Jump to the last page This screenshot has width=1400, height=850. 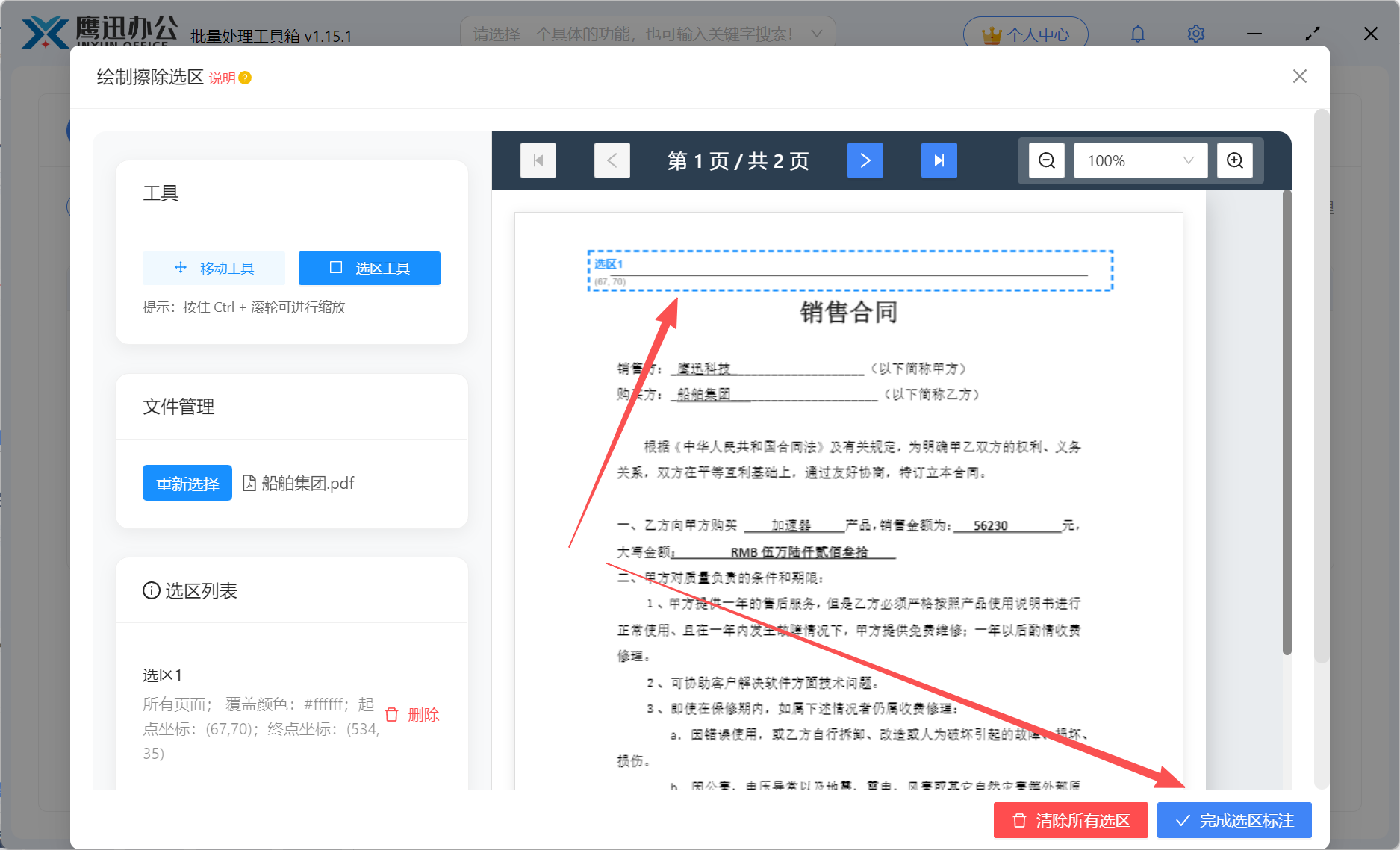pos(939,160)
